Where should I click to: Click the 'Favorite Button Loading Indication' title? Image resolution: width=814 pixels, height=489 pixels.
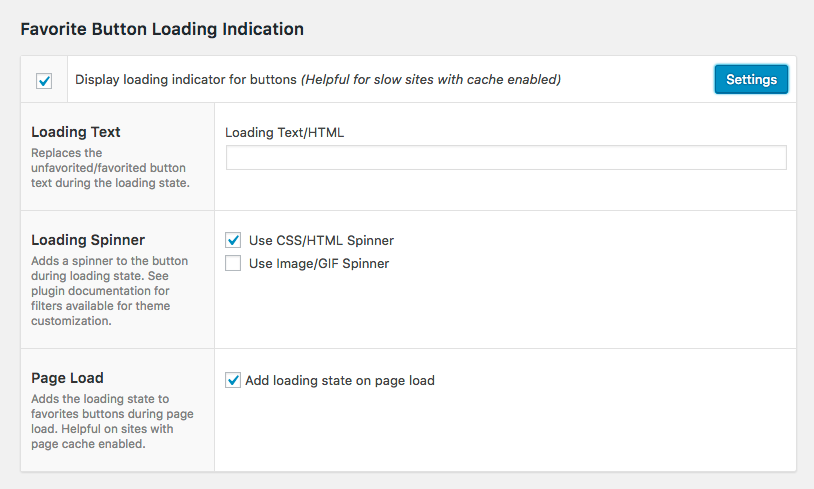click(162, 29)
